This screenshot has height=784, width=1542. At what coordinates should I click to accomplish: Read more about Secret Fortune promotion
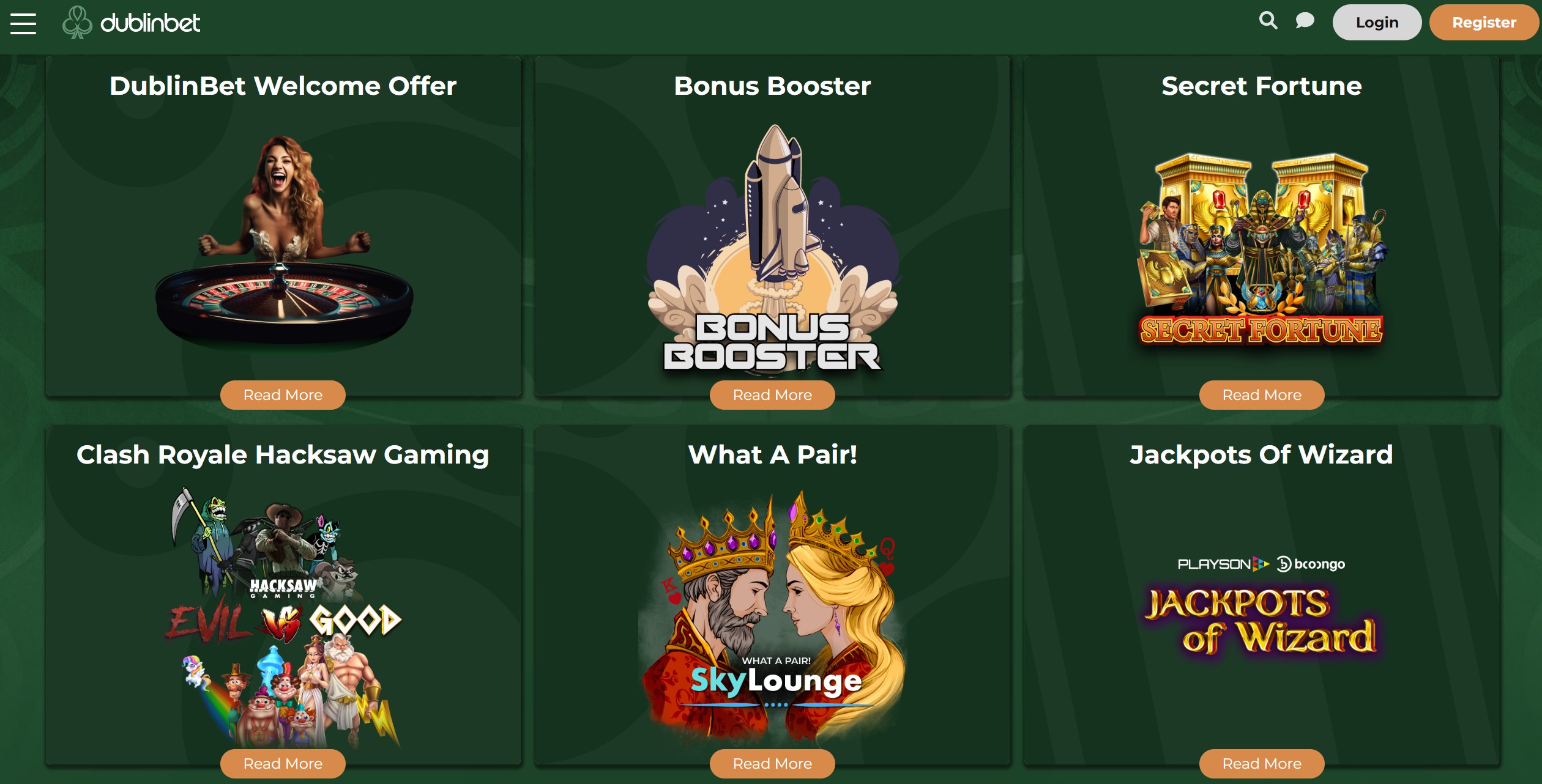coord(1262,395)
